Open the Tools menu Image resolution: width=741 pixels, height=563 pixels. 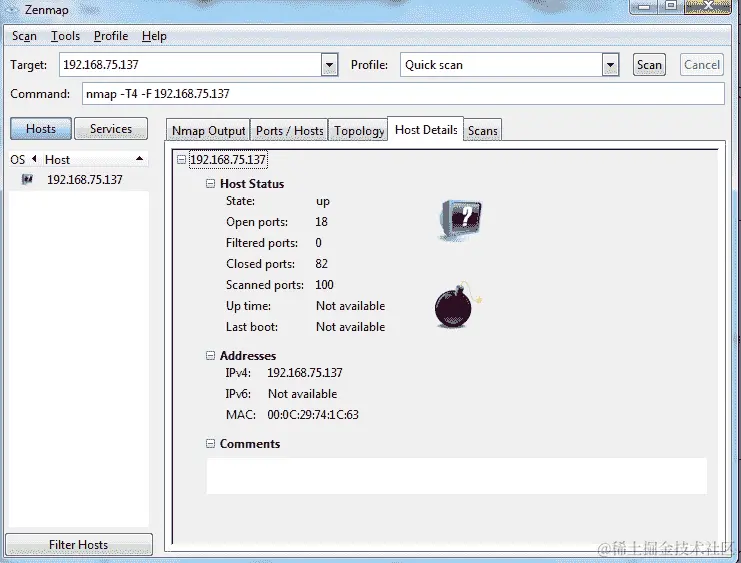click(x=65, y=36)
